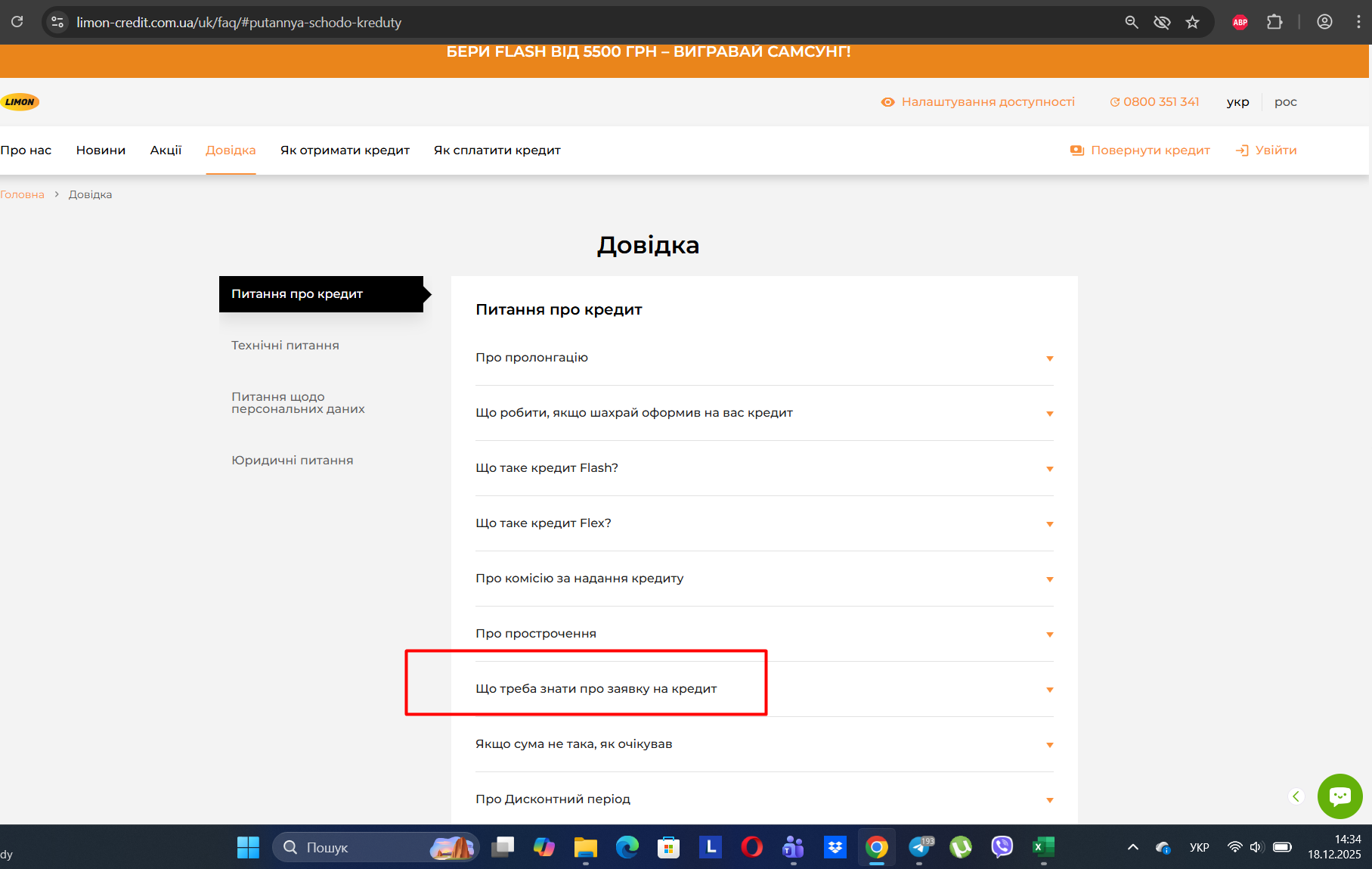Open the browser extensions puzzle icon

click(1274, 22)
